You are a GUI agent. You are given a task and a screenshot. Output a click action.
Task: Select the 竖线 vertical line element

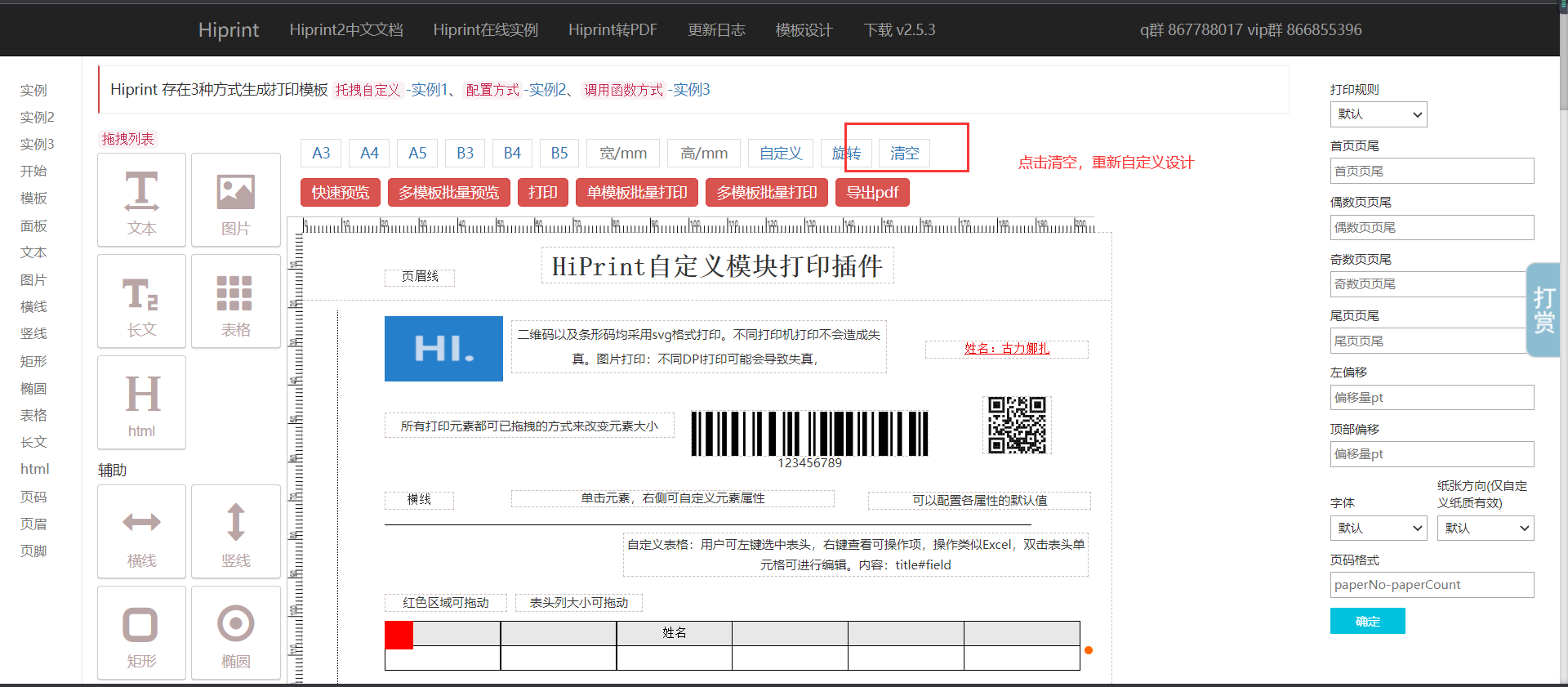pos(236,532)
